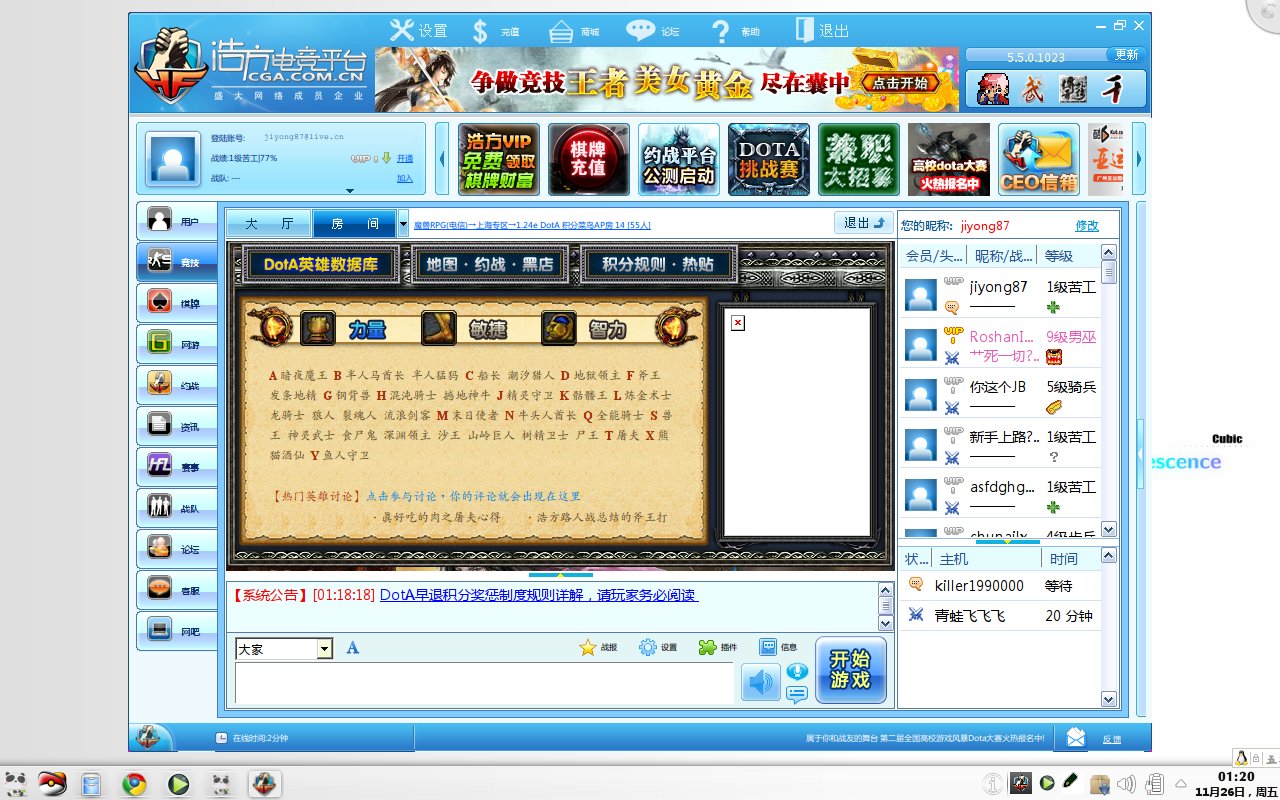The image size is (1280, 800).
Task: Switch to 房间 tab
Action: (354, 223)
